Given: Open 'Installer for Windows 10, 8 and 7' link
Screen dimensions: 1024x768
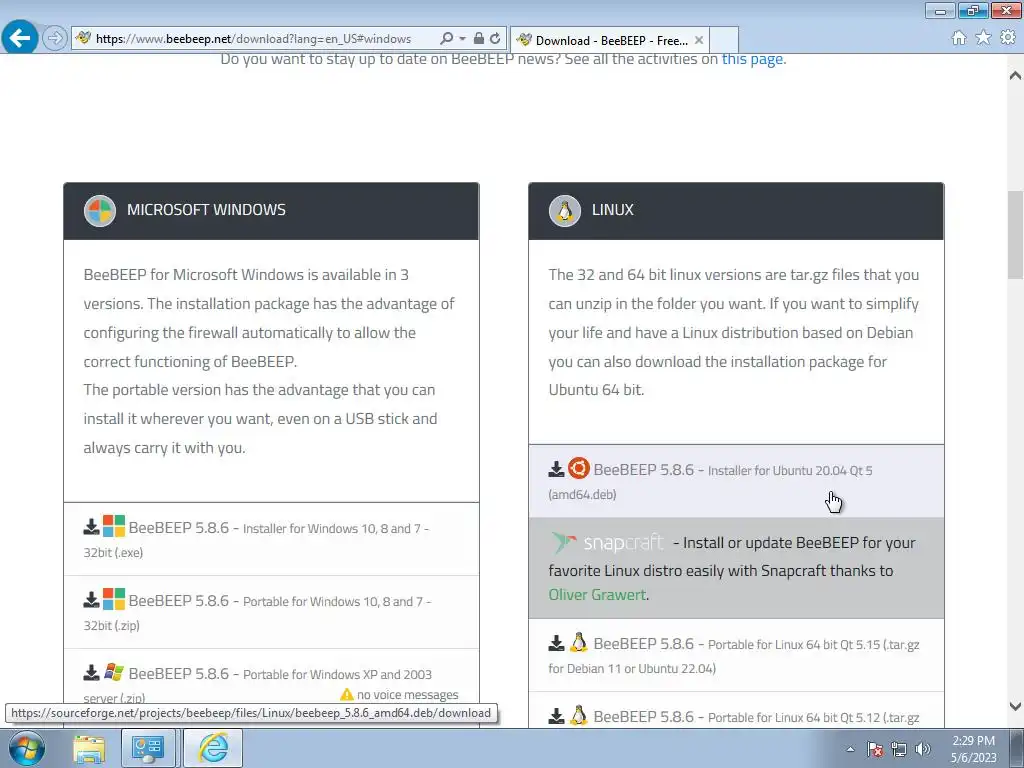Looking at the screenshot, I should click(x=256, y=540).
